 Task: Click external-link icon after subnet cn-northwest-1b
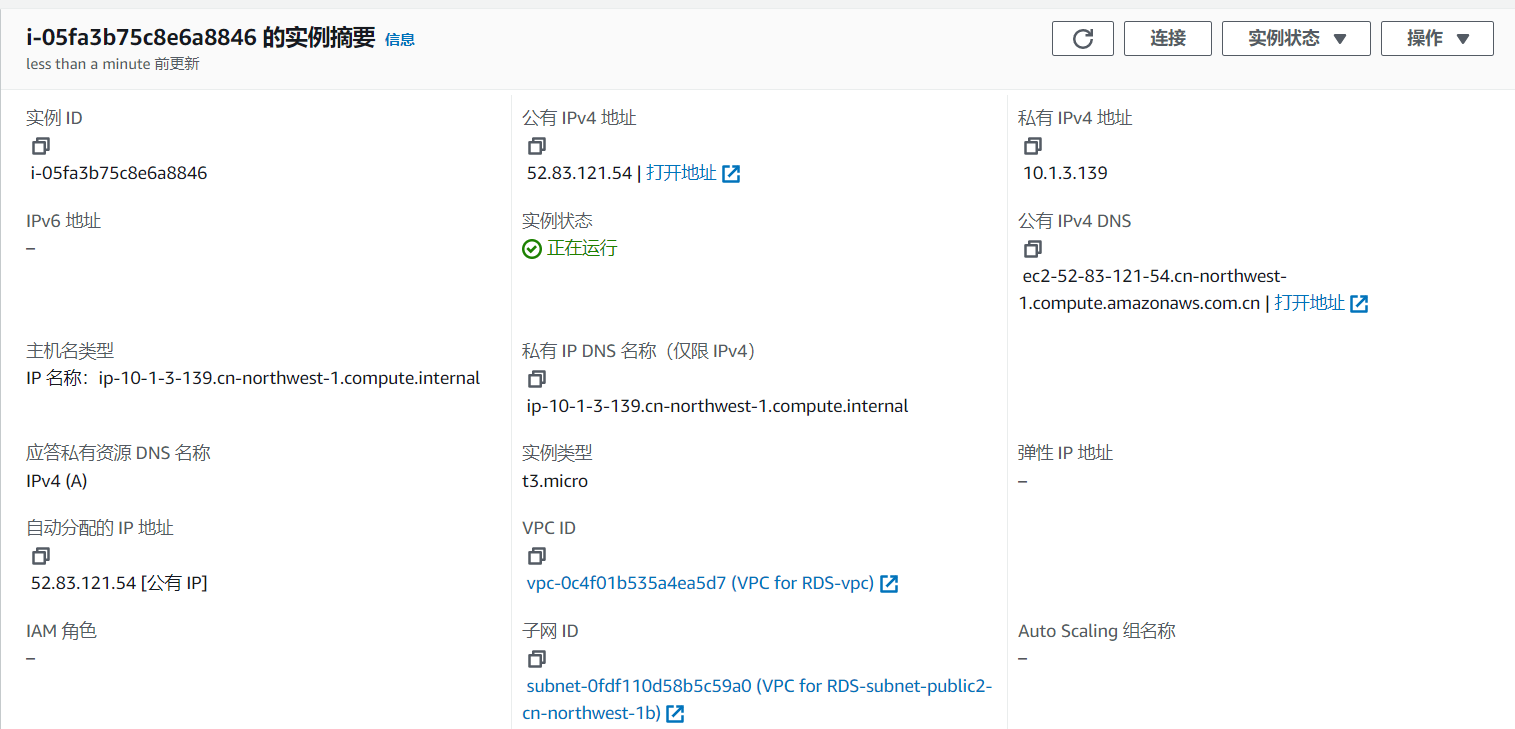[x=675, y=714]
